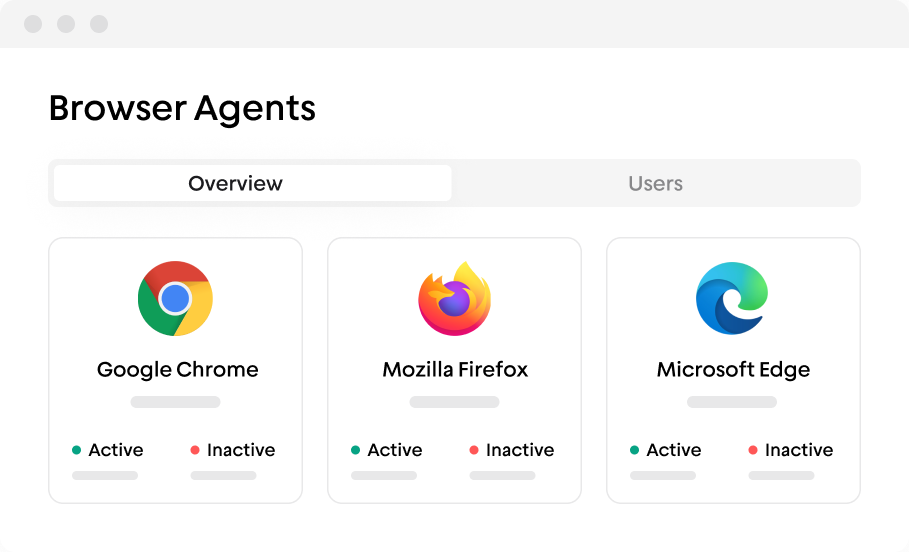The image size is (909, 552).
Task: Select the green Active dot under Microsoft Edge
Action: tap(634, 450)
